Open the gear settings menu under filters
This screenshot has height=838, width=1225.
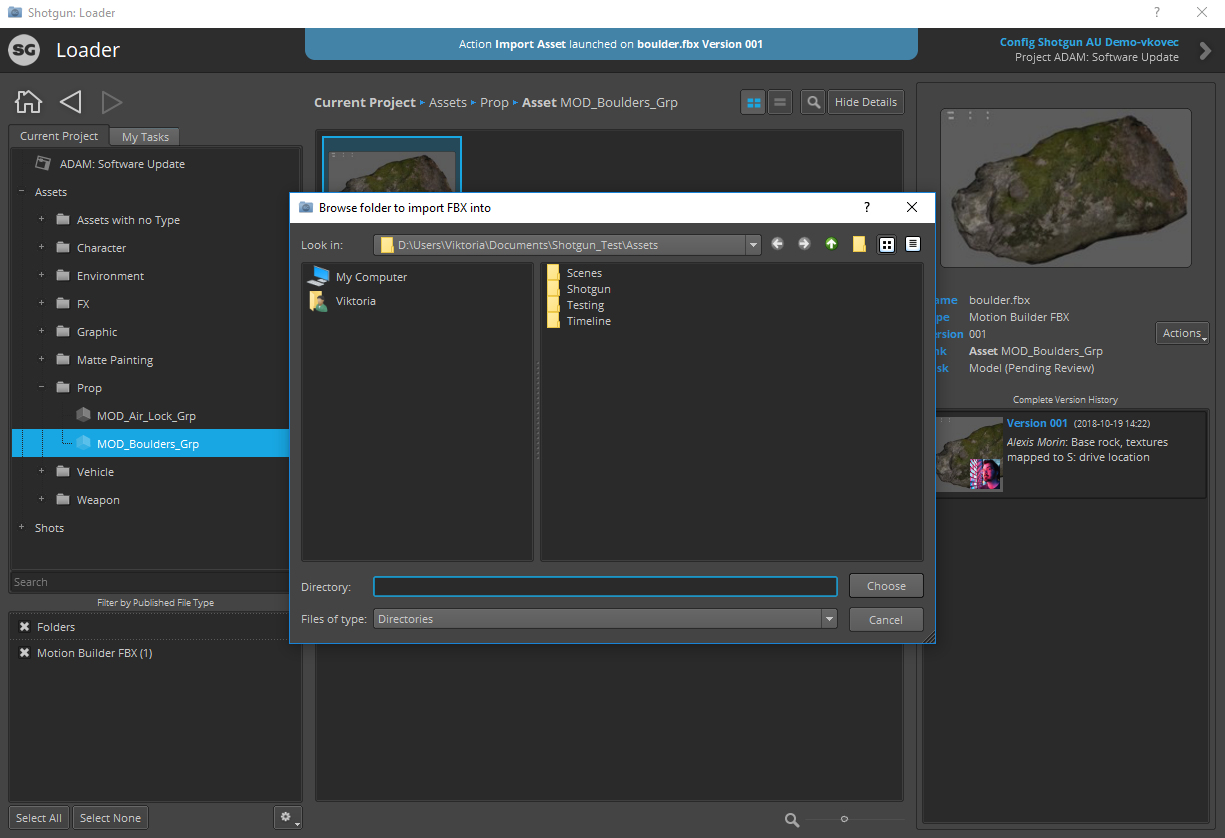coord(287,818)
